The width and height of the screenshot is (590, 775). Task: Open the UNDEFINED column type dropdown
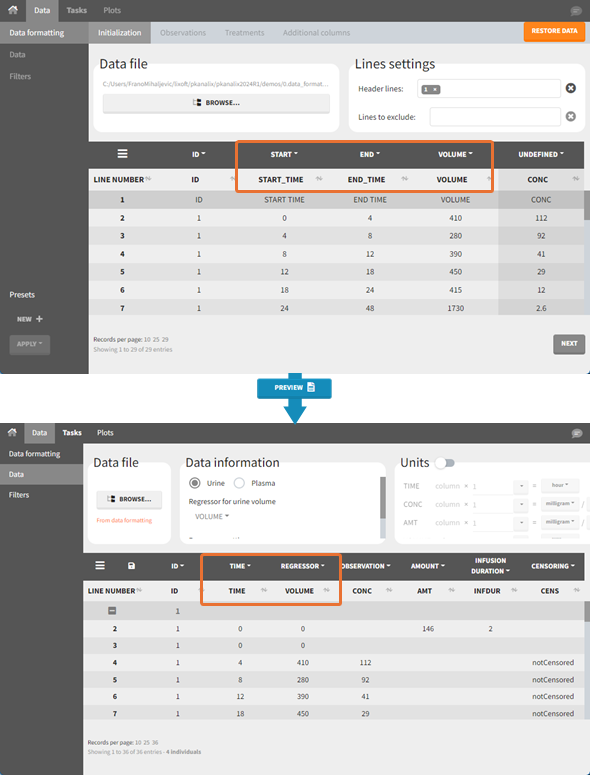coord(541,154)
